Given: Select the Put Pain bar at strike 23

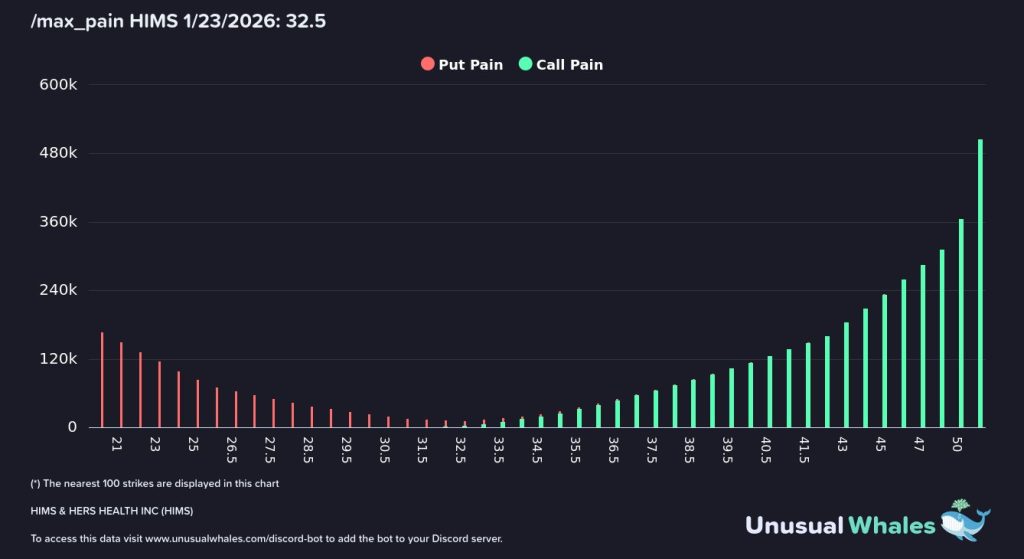Looking at the screenshot, I should (x=159, y=394).
